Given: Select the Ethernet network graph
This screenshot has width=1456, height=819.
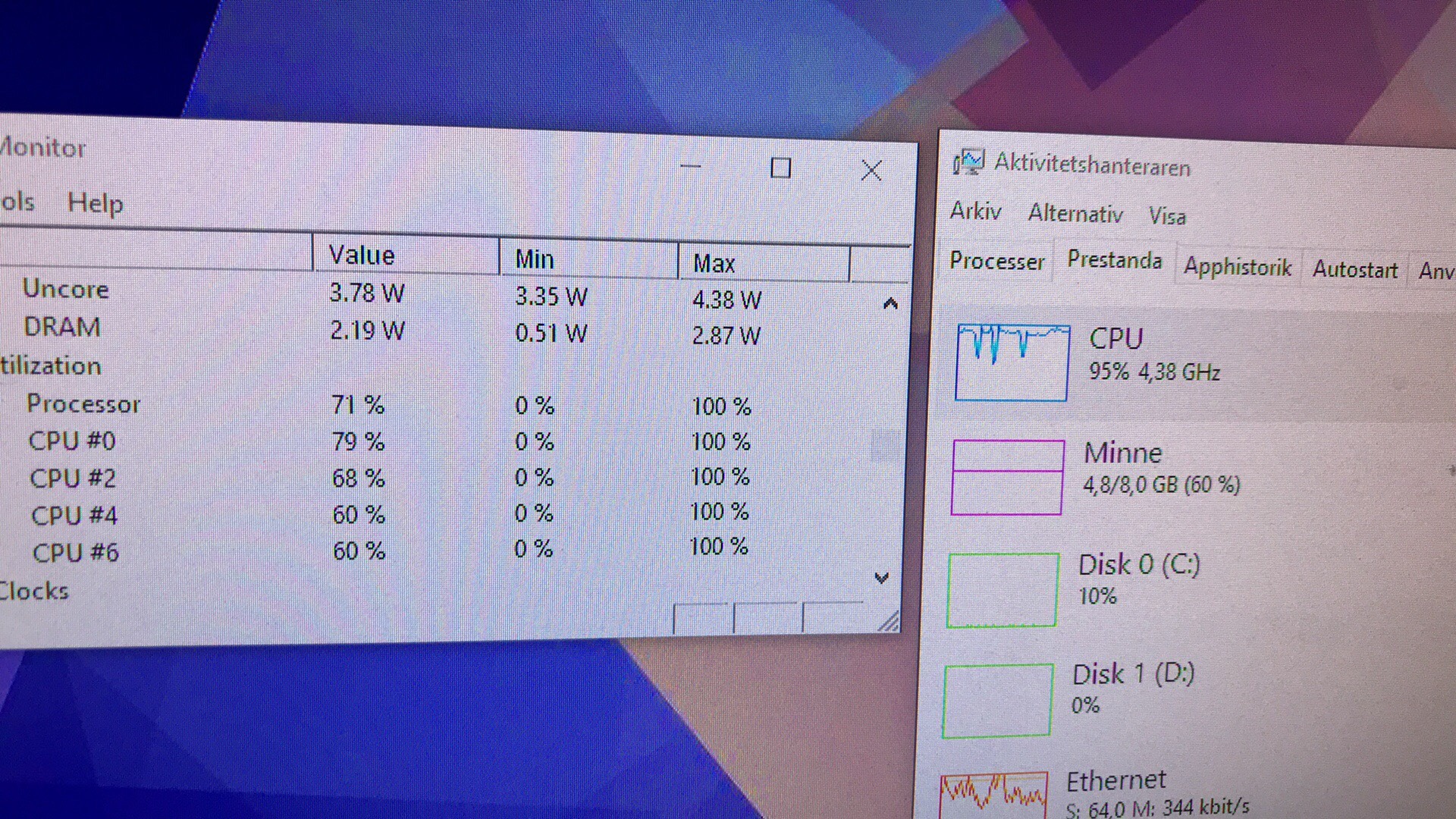Looking at the screenshot, I should point(994,795).
